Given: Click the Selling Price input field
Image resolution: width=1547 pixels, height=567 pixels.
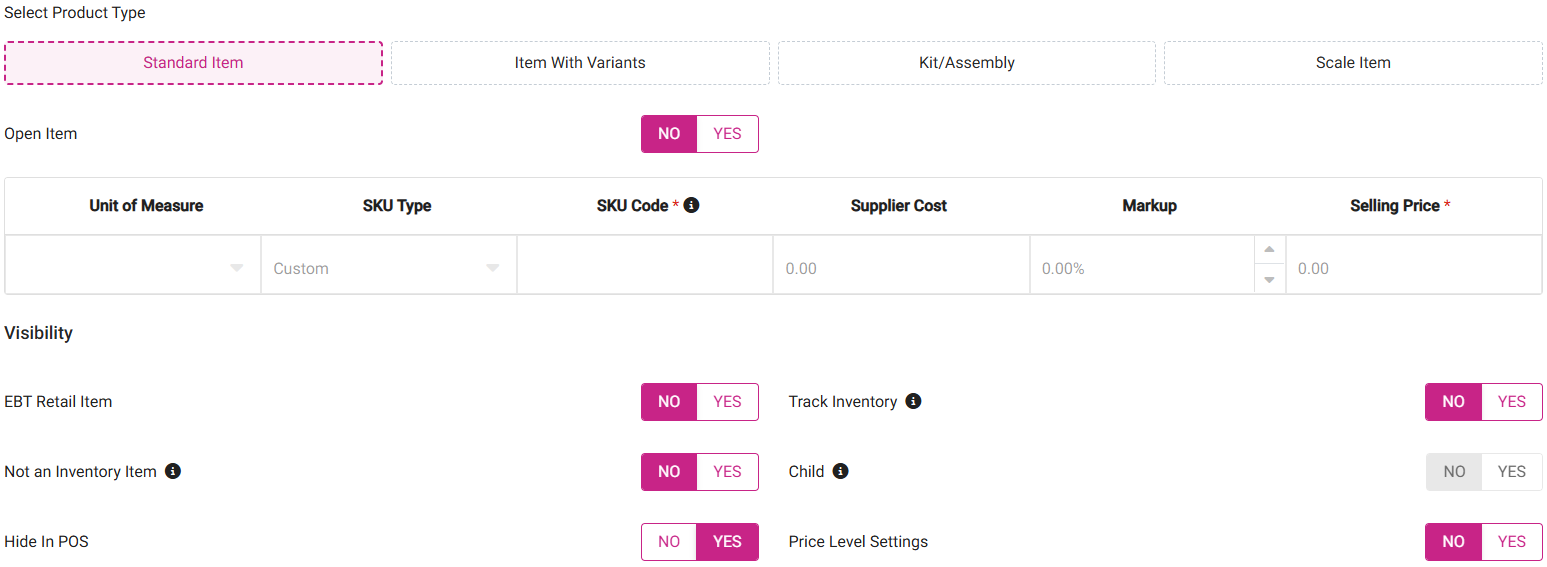Looking at the screenshot, I should click(x=1413, y=268).
